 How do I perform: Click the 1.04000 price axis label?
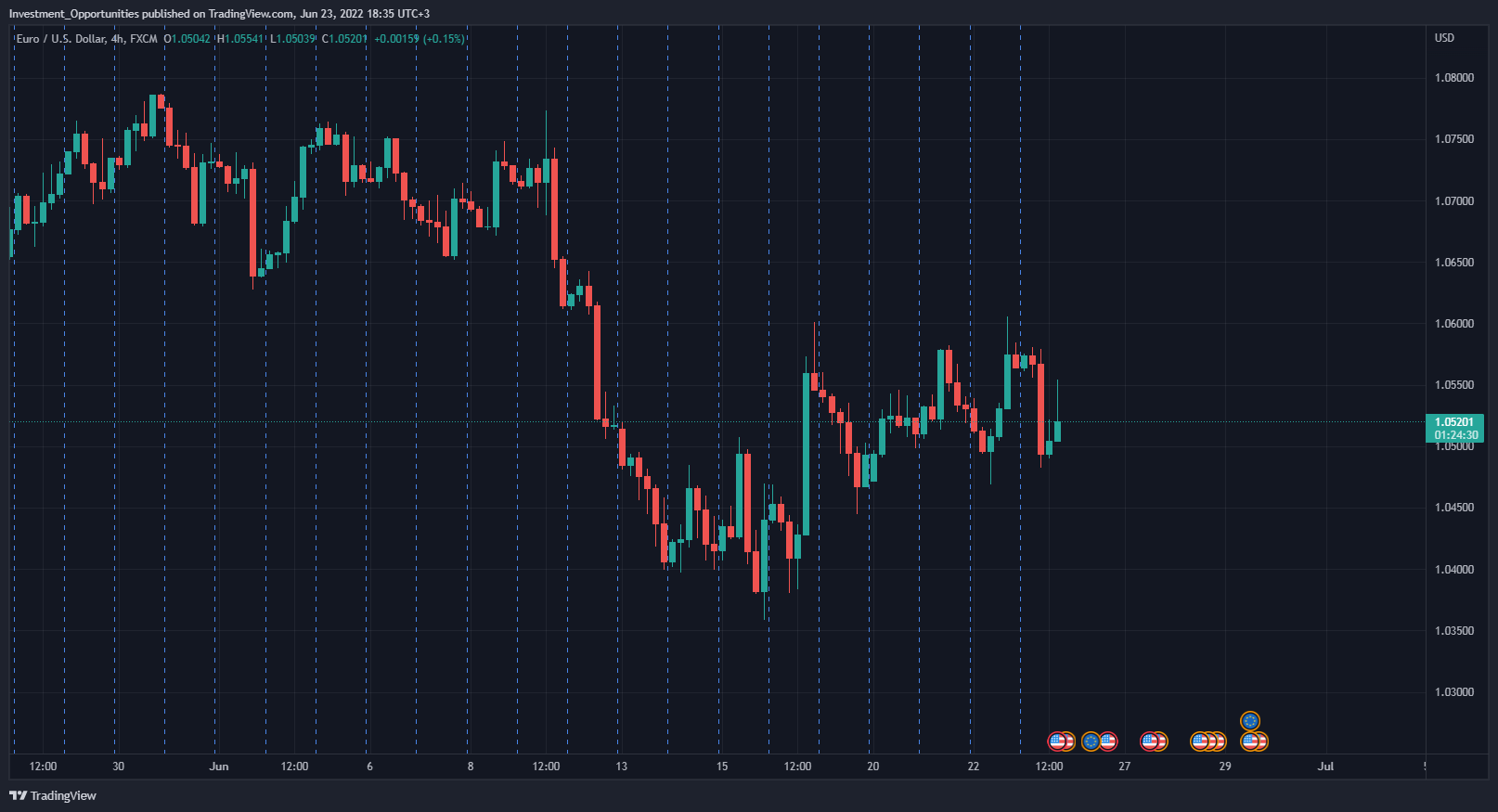(x=1454, y=570)
